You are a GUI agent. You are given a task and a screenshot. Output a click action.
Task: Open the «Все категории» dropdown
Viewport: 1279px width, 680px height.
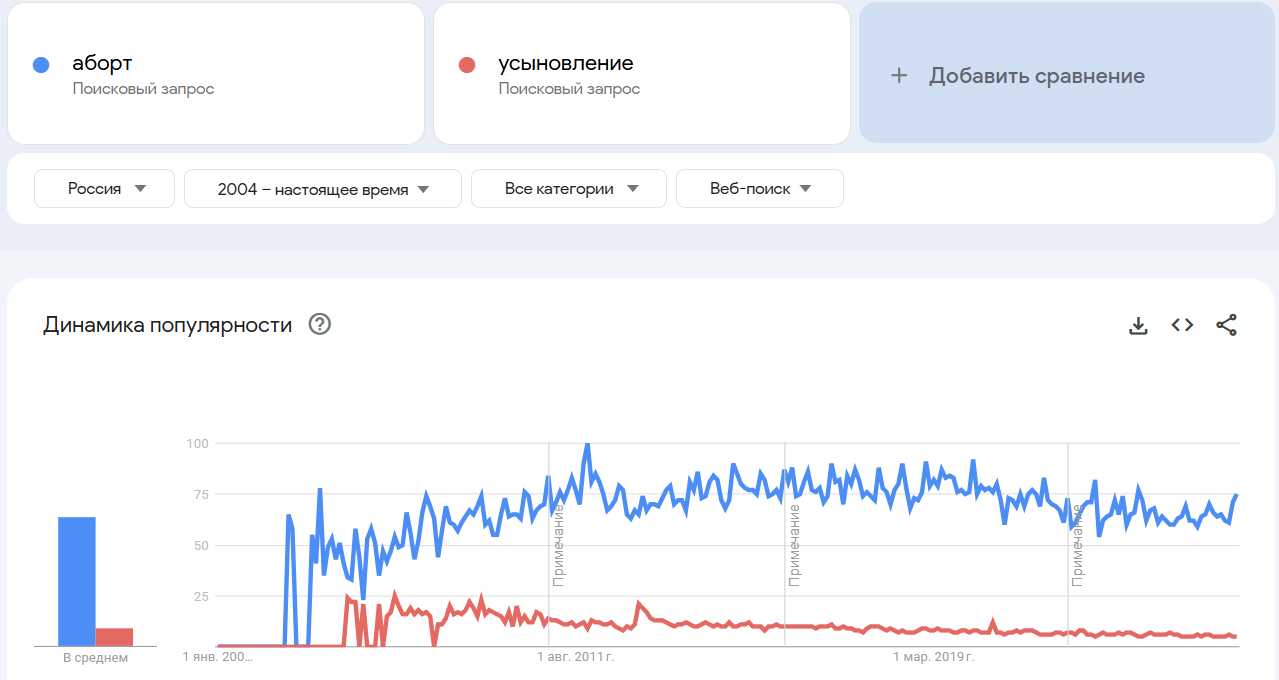(x=569, y=189)
